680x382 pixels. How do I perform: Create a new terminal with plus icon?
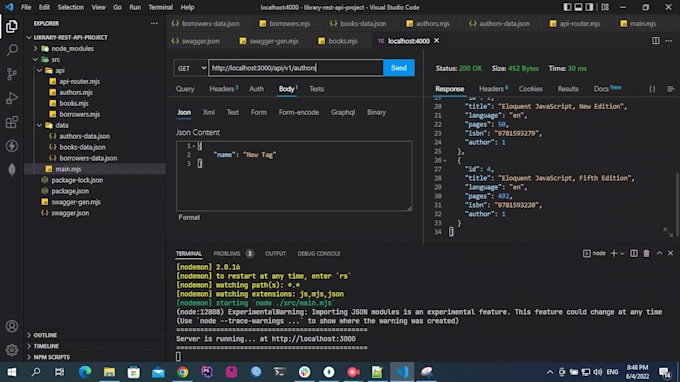coord(613,253)
